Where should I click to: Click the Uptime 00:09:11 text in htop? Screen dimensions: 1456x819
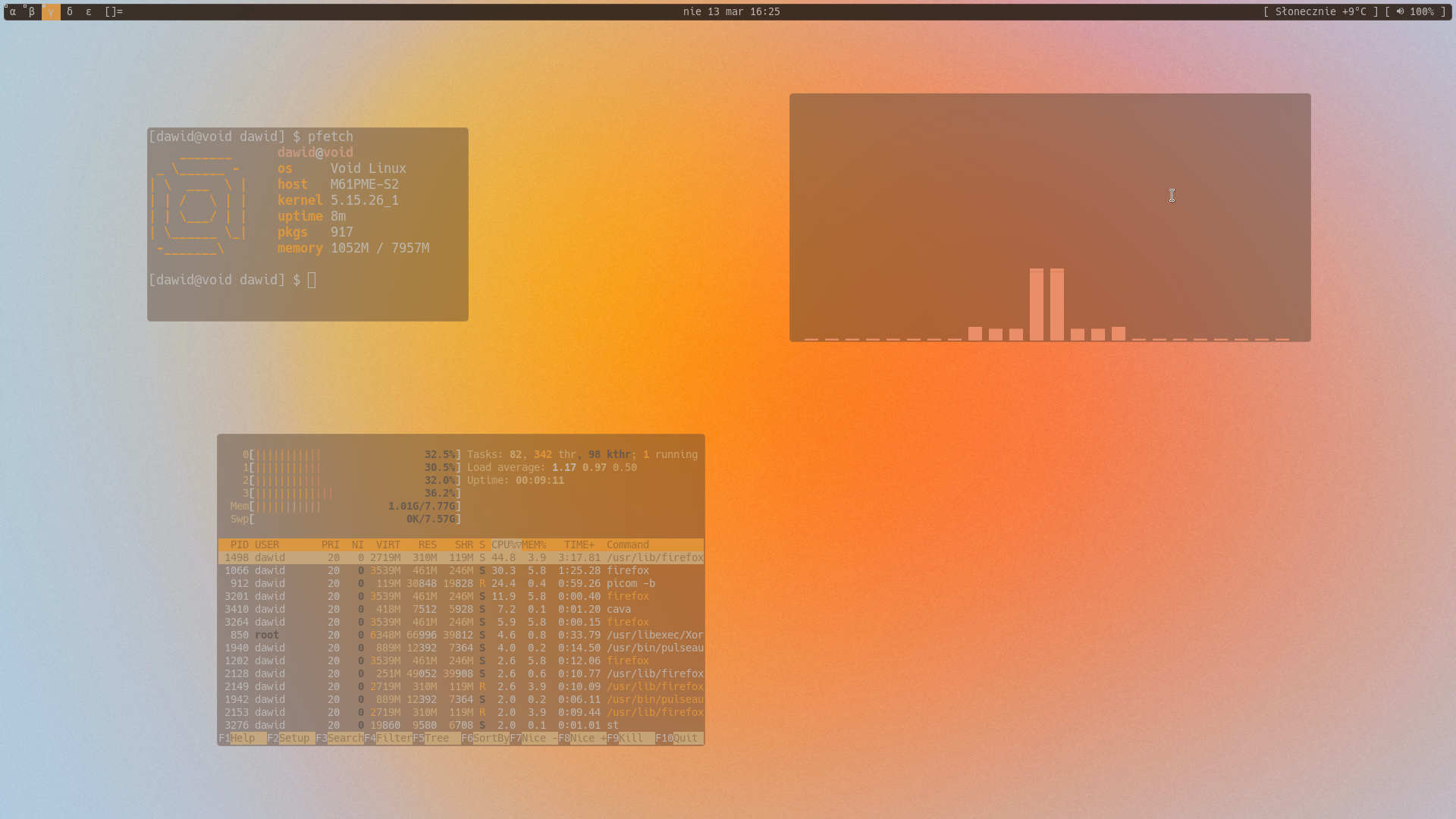point(516,480)
